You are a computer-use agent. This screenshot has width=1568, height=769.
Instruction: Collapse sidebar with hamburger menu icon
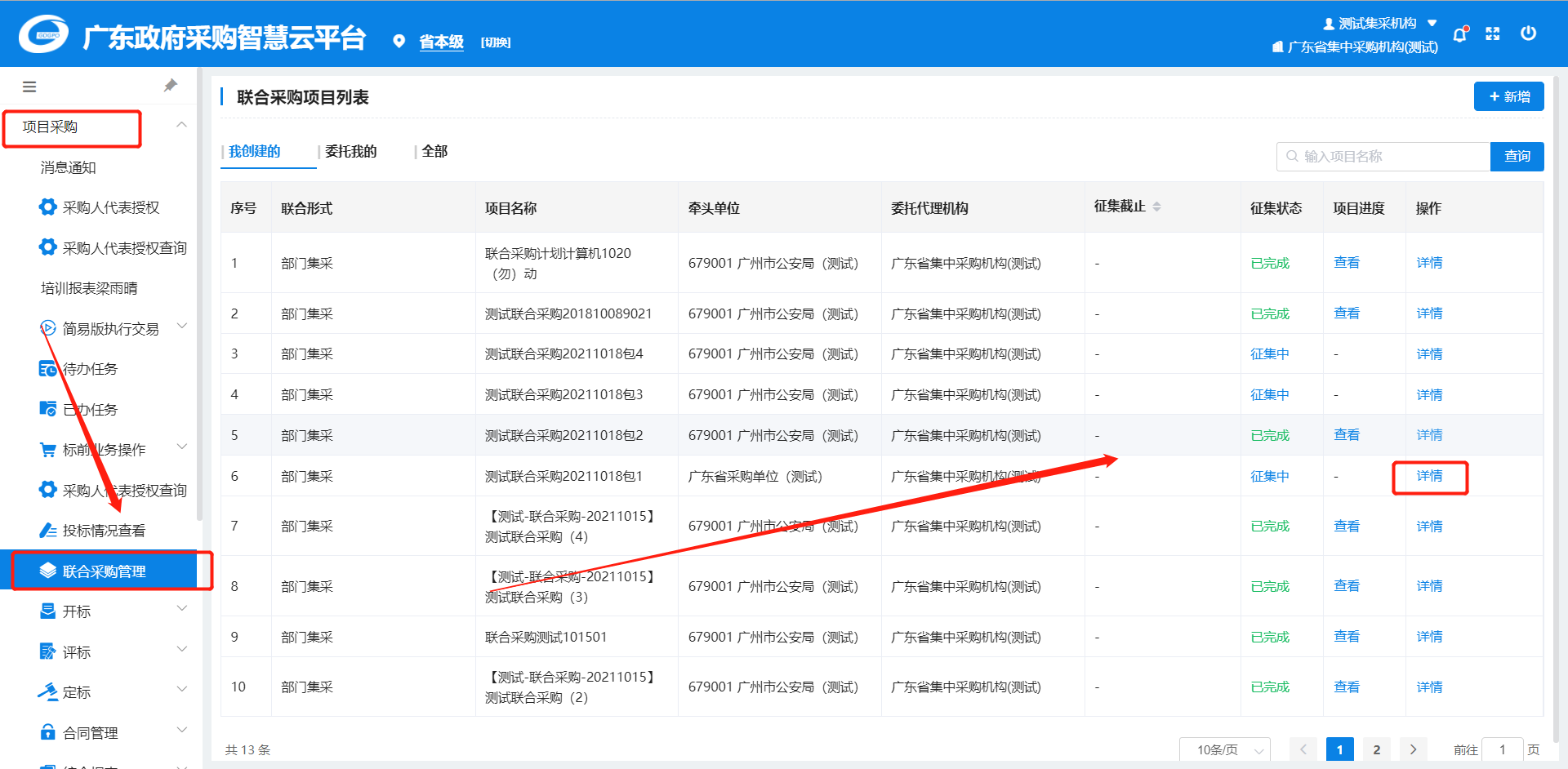pos(29,87)
